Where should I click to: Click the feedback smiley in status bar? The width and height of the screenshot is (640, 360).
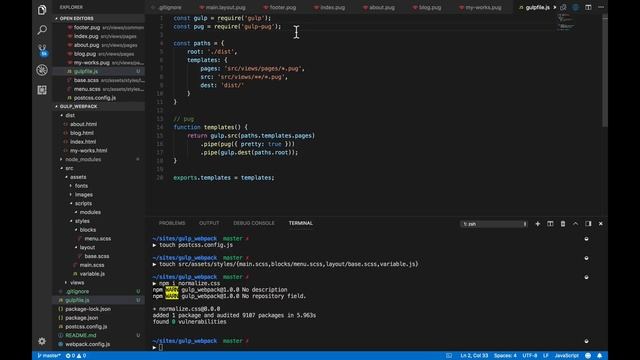[588, 356]
